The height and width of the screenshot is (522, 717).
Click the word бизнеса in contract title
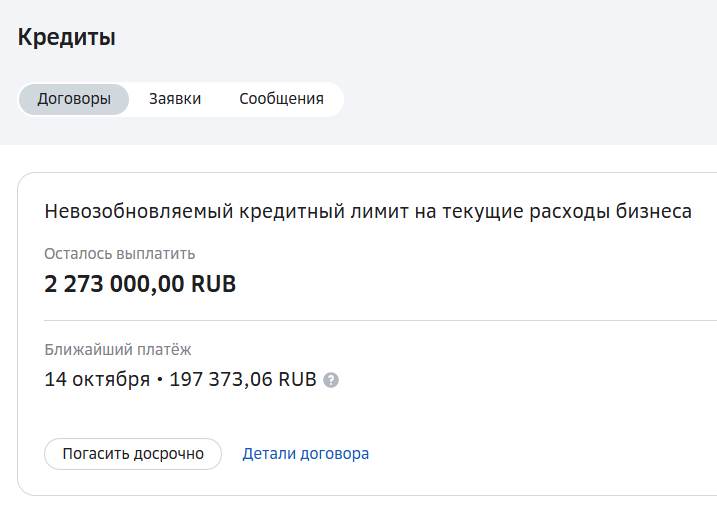click(x=653, y=212)
